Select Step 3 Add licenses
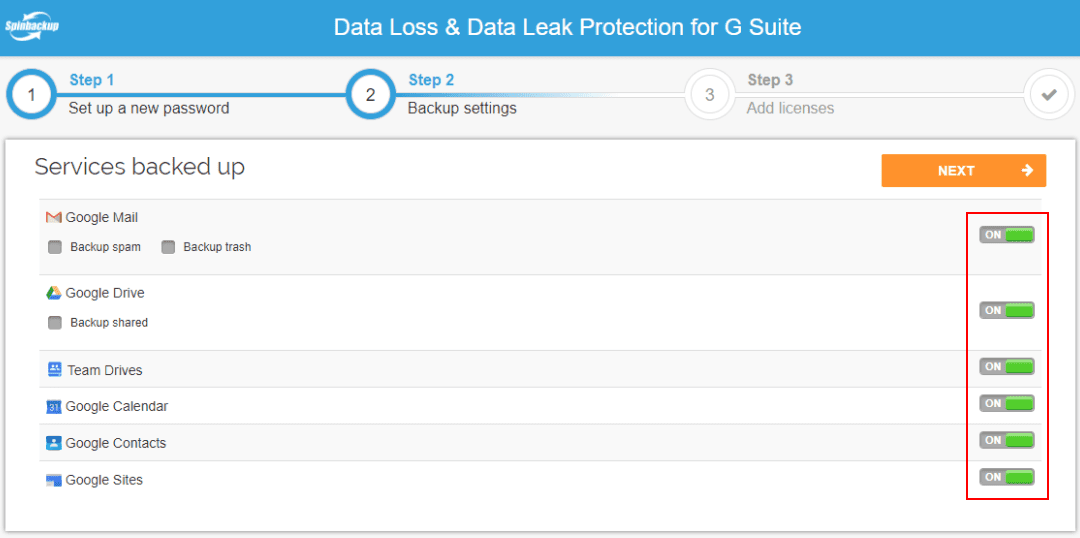 pyautogui.click(x=710, y=95)
